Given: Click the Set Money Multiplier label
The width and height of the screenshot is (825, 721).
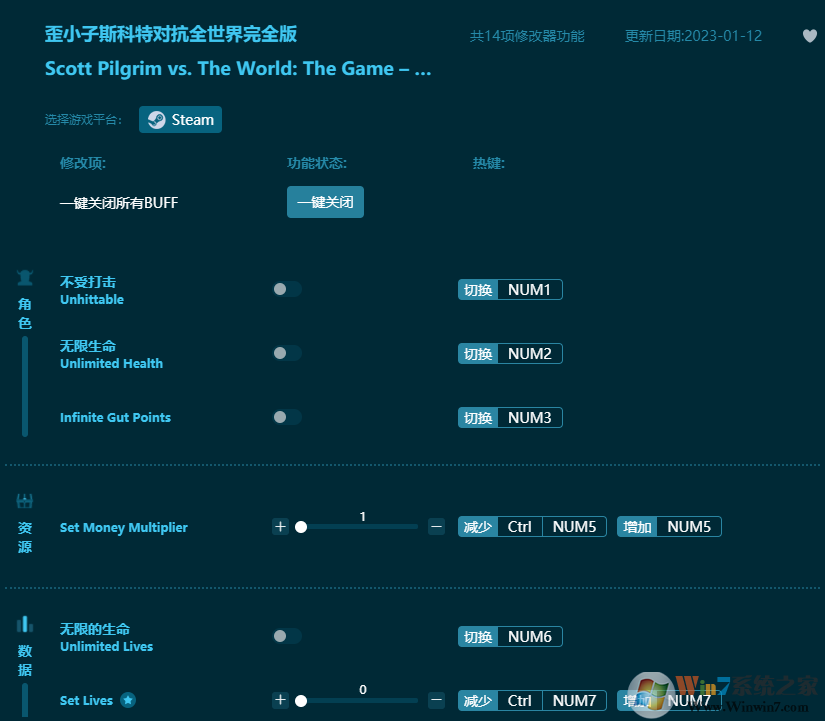Looking at the screenshot, I should click(124, 527).
